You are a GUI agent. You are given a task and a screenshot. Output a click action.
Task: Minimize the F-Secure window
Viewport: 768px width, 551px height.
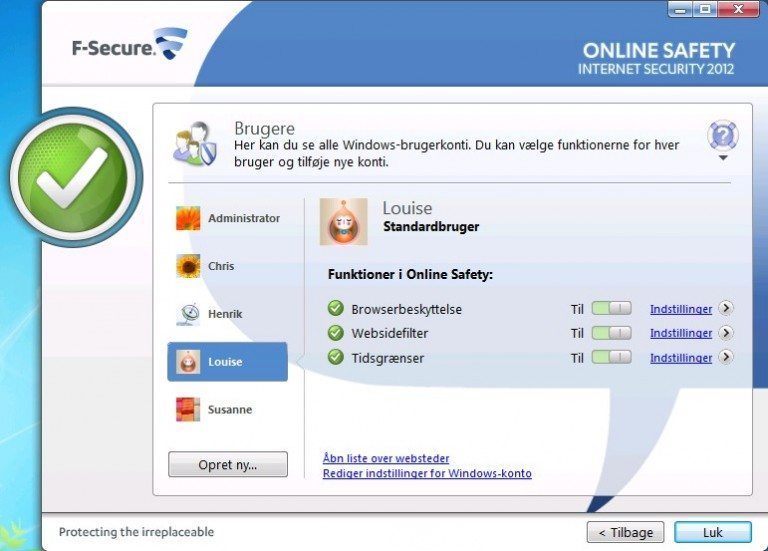click(680, 10)
